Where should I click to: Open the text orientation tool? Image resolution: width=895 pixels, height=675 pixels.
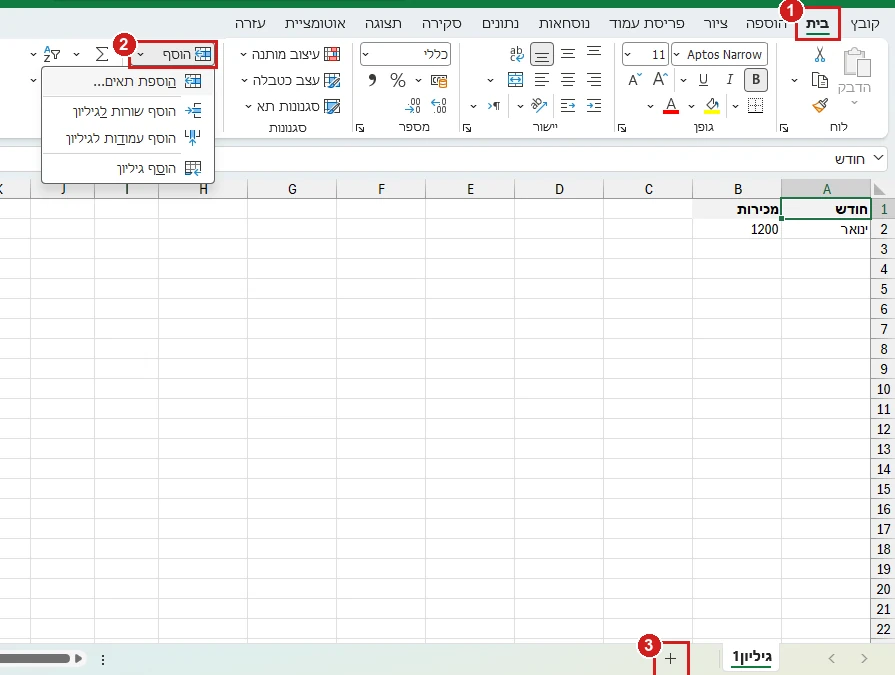pyautogui.click(x=538, y=106)
